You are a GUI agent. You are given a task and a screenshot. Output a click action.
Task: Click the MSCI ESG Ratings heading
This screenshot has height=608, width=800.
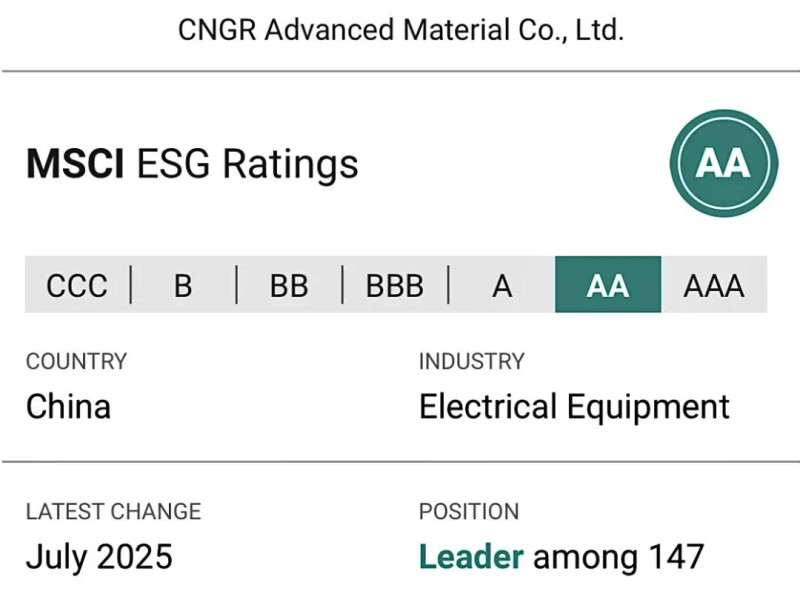[192, 163]
